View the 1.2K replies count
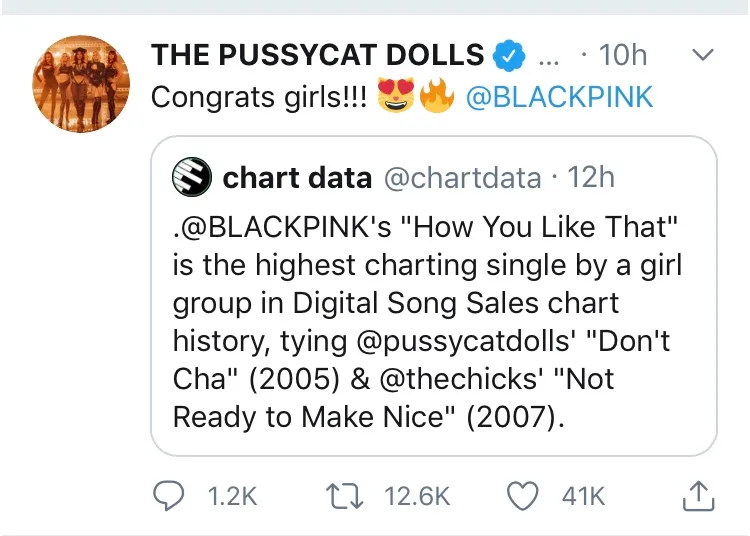Screen dimensions: 750x536 tap(232, 496)
